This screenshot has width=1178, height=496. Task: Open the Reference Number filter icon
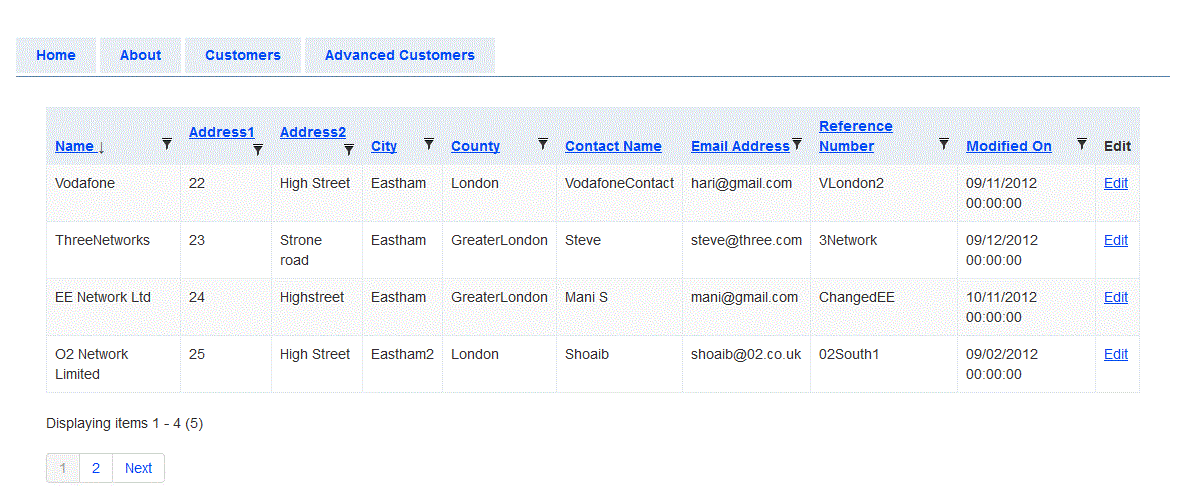[x=944, y=144]
